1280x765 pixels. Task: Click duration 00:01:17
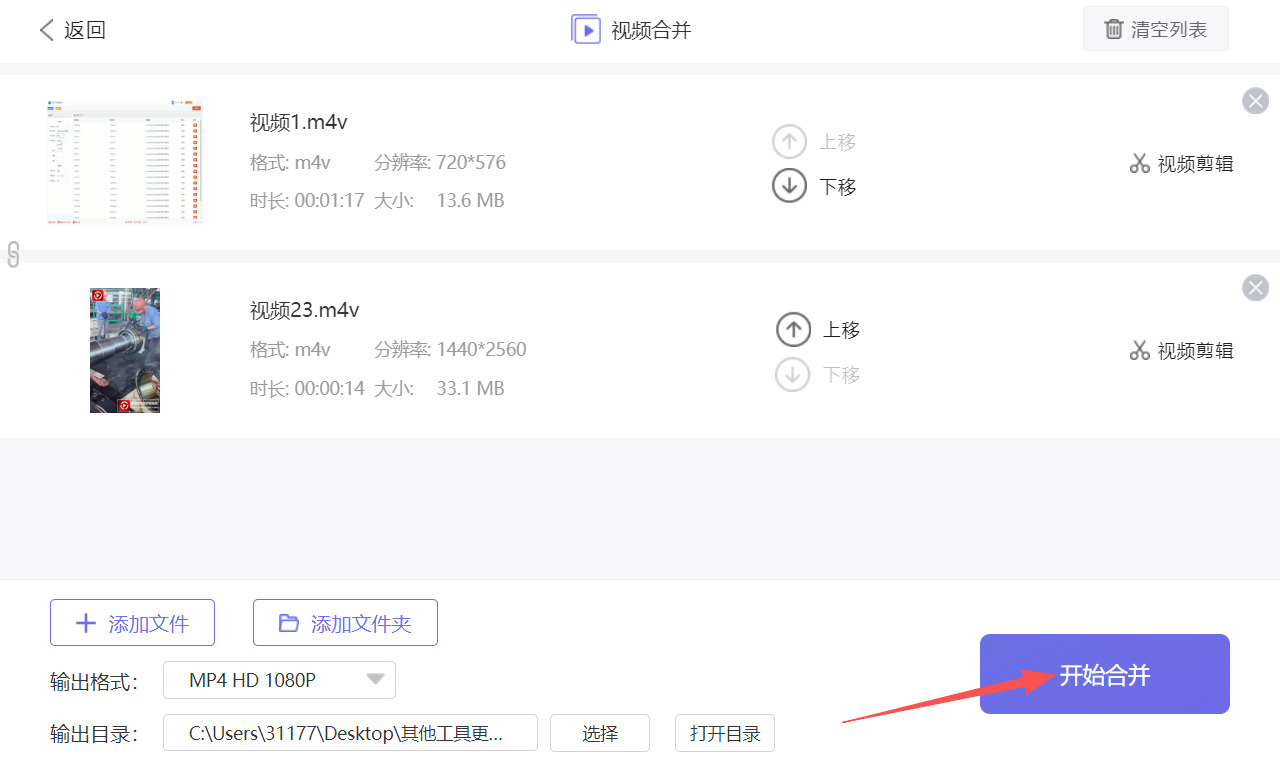pyautogui.click(x=330, y=200)
